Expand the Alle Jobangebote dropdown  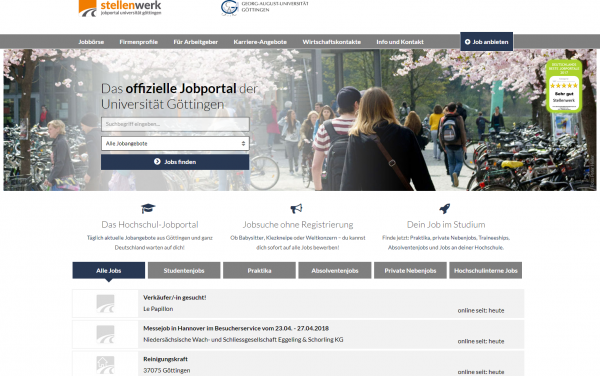[175, 143]
